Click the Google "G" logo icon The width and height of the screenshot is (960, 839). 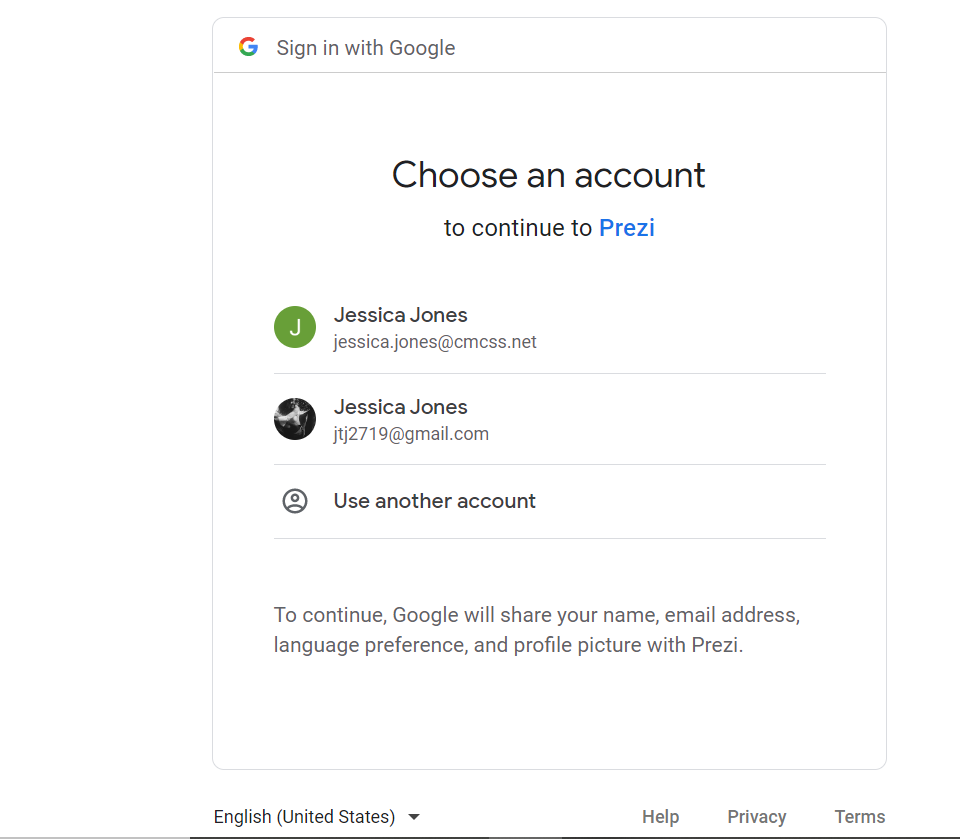[x=248, y=47]
